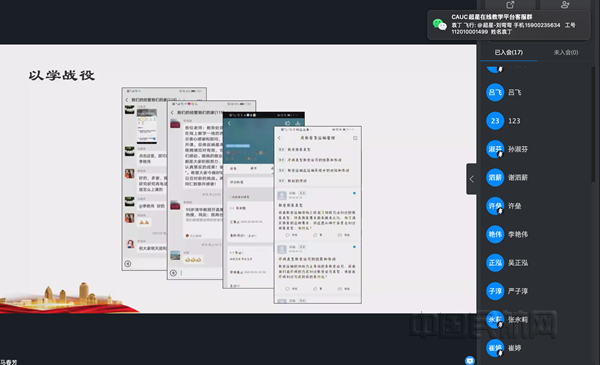Click the blue icon at the shared screen's corner
Viewport: 600px width, 365px height.
point(470,360)
